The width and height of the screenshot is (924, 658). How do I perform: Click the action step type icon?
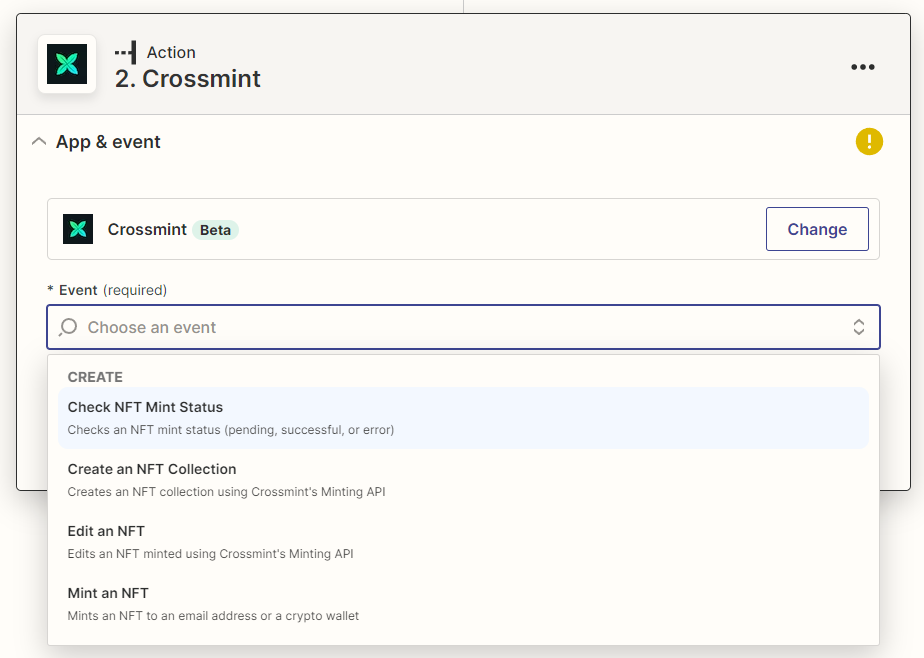[x=126, y=52]
